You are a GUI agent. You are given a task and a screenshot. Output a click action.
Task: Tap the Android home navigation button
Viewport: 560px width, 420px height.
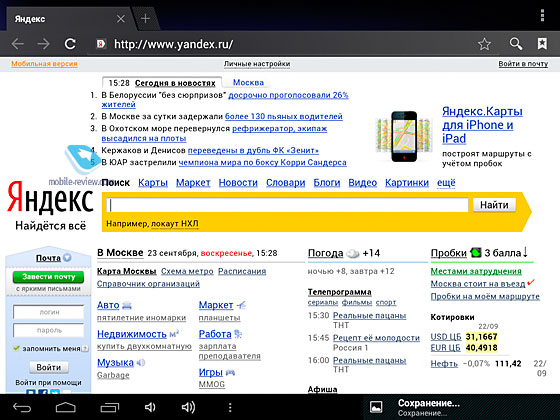click(66, 407)
